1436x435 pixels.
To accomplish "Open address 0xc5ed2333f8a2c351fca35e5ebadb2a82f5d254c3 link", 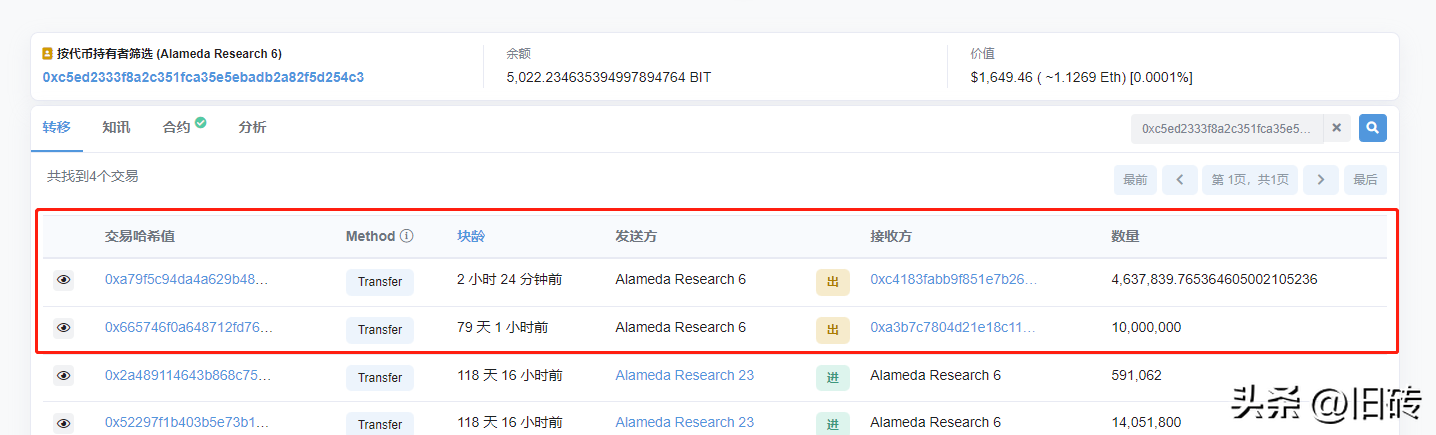I will [203, 77].
